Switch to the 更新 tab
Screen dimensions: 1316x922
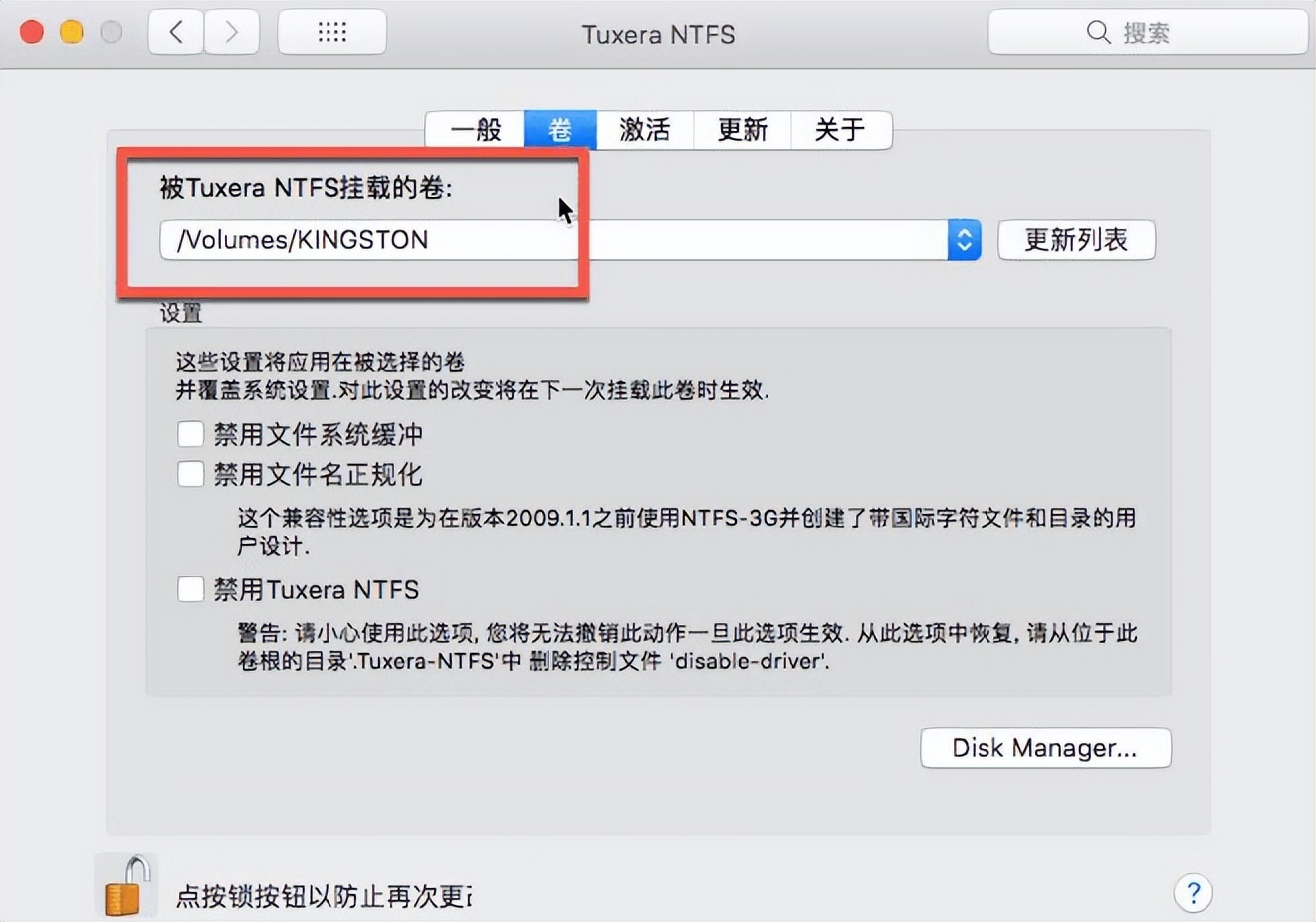[x=742, y=129]
